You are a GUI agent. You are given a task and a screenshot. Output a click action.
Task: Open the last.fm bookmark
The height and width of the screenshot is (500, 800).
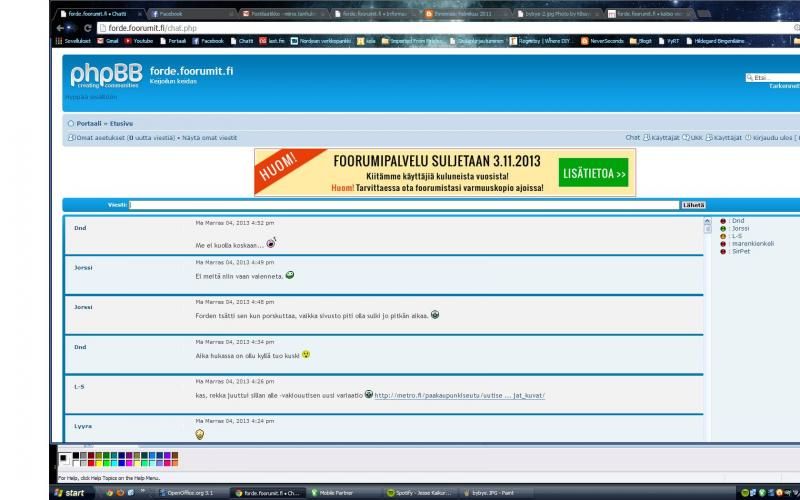(x=271, y=41)
